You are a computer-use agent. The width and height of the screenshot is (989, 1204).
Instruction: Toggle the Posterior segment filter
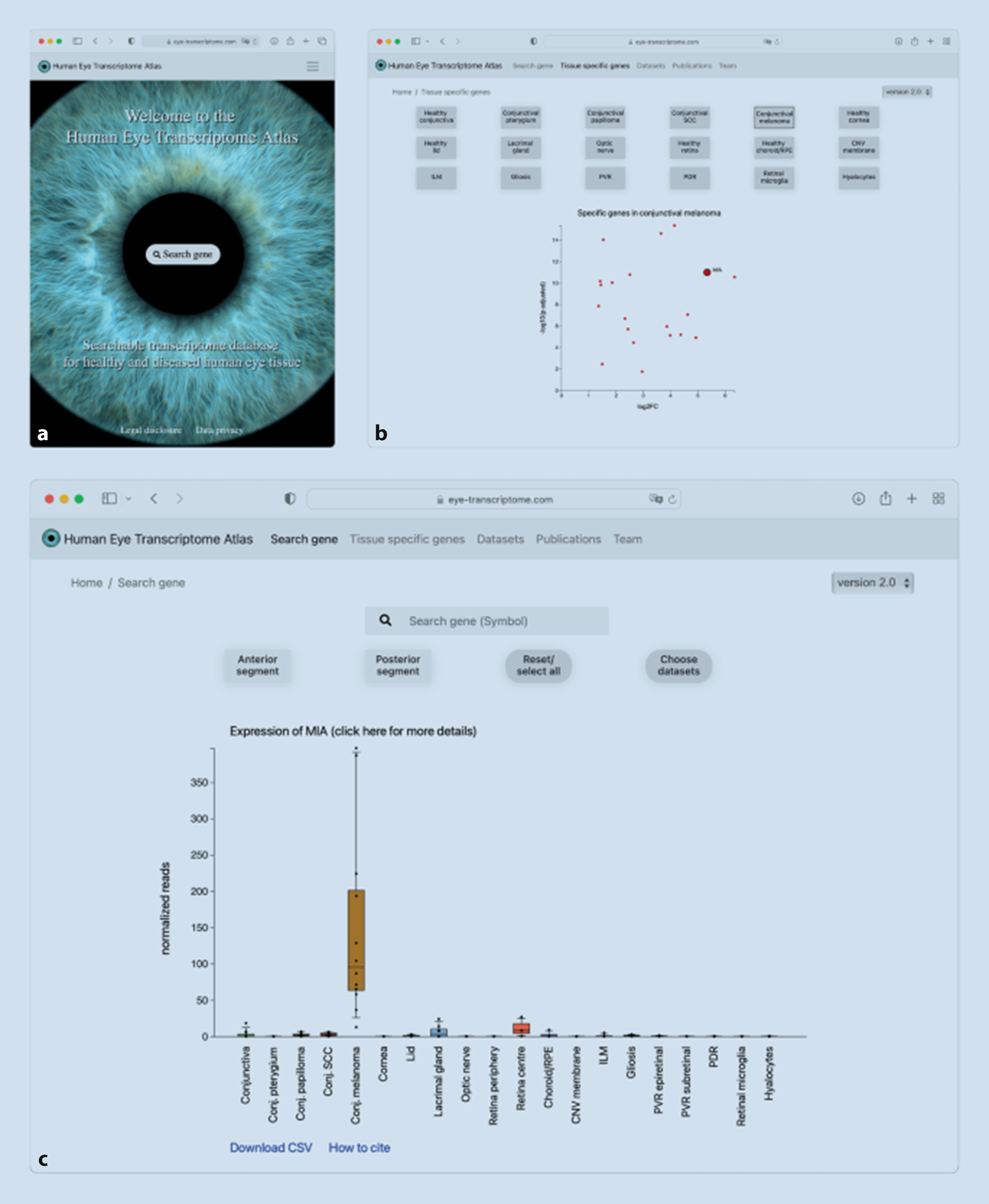click(398, 665)
